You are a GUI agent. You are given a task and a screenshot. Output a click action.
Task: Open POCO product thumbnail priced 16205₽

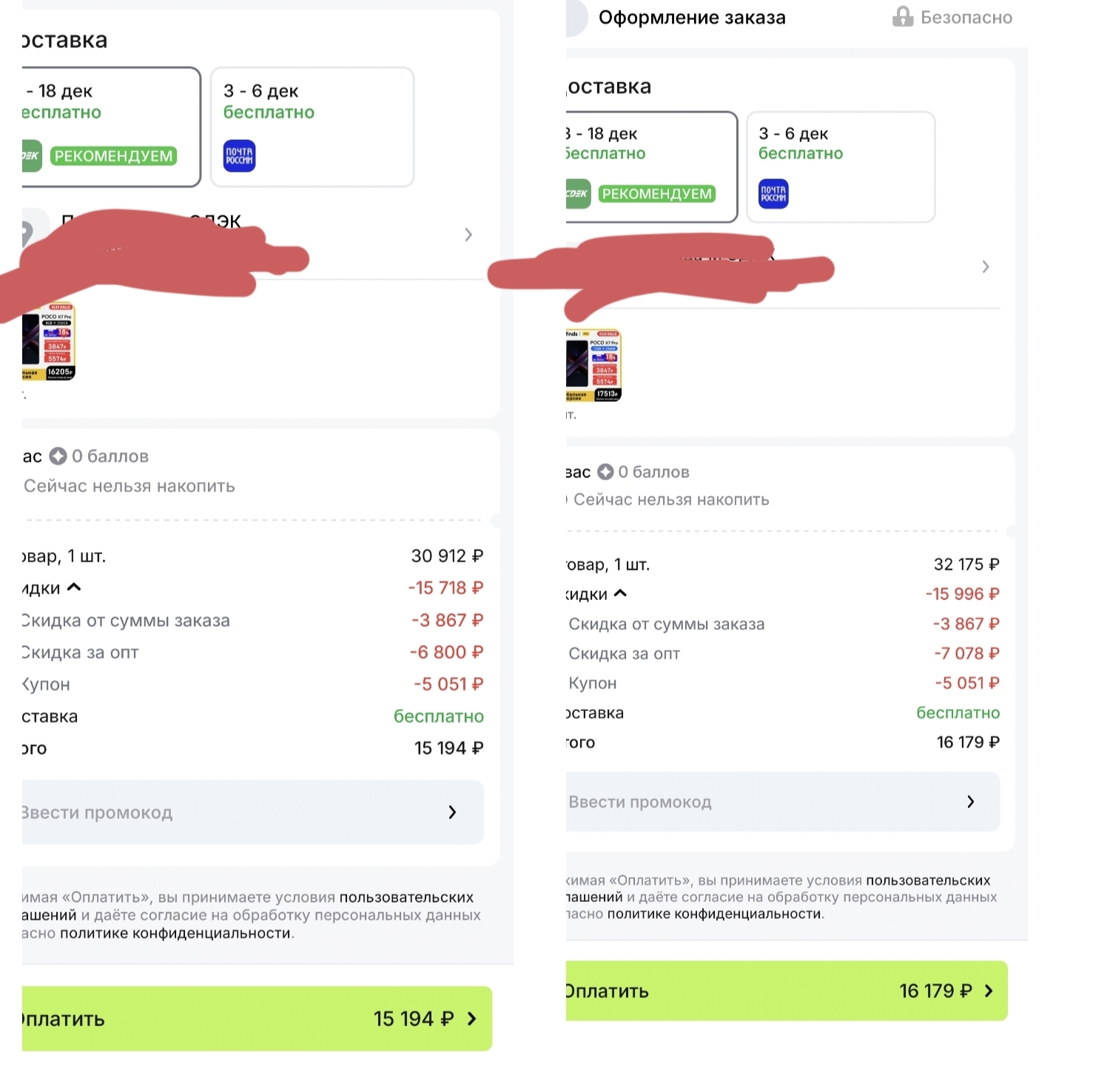click(50, 342)
